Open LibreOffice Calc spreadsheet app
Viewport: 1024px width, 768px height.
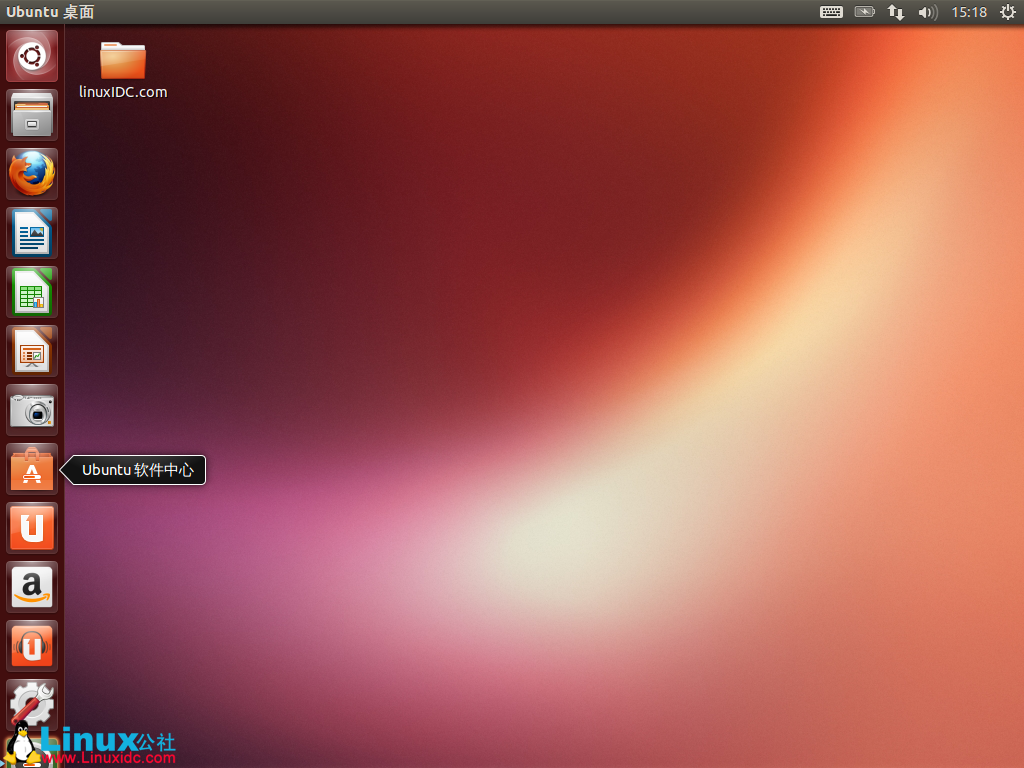point(31,291)
